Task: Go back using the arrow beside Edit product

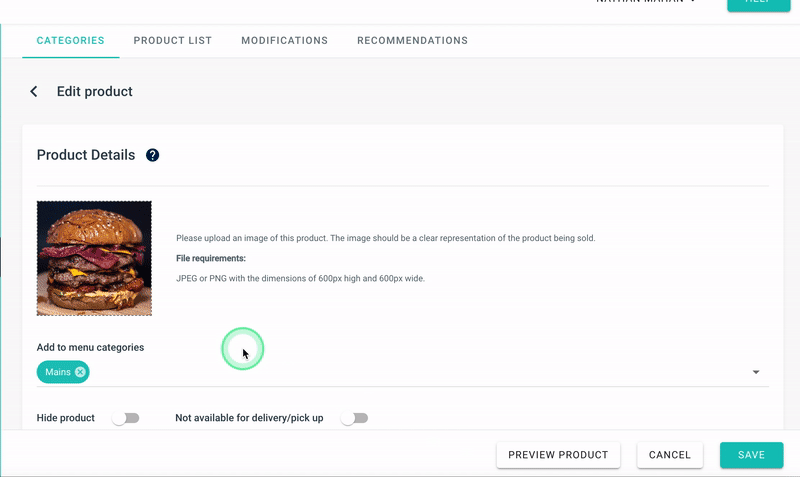Action: (x=34, y=92)
